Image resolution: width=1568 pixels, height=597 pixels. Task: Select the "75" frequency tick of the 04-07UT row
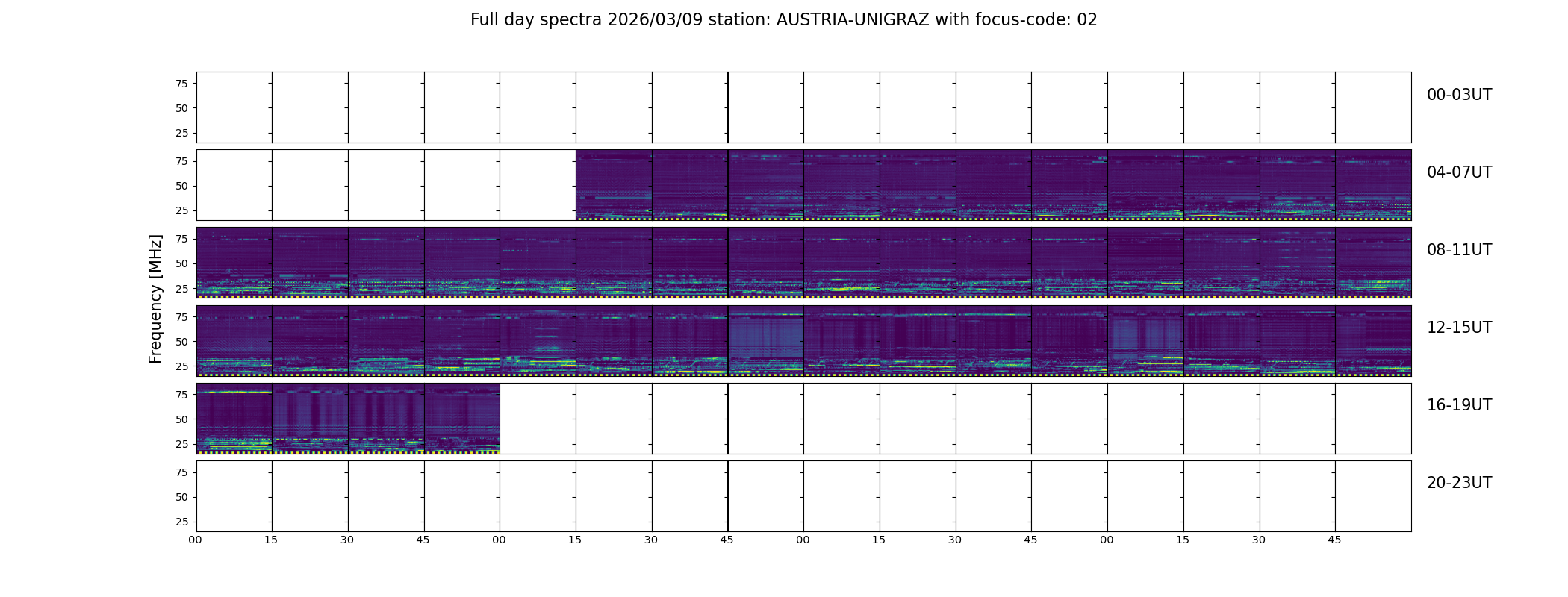181,161
